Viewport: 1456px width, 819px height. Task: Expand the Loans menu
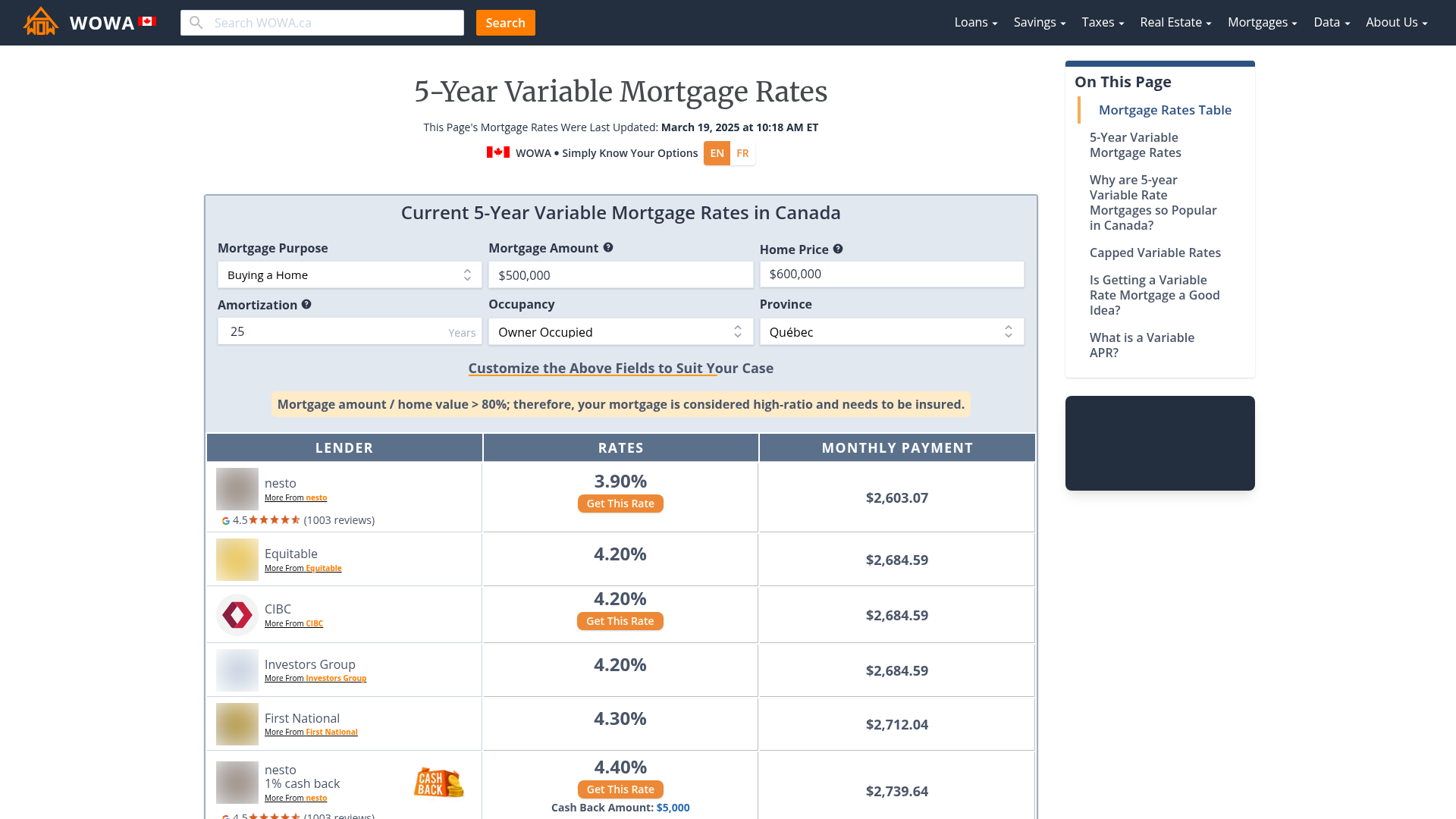976,23
